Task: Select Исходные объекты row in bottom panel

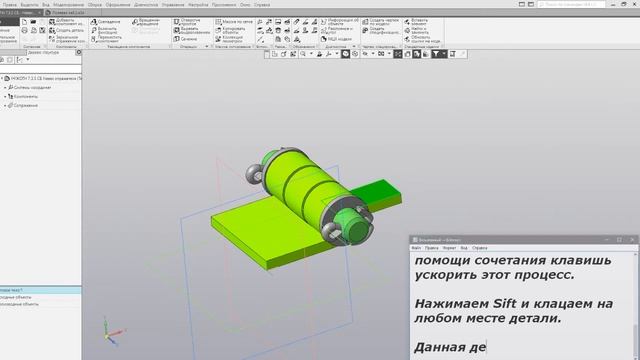Action: click(x=40, y=297)
